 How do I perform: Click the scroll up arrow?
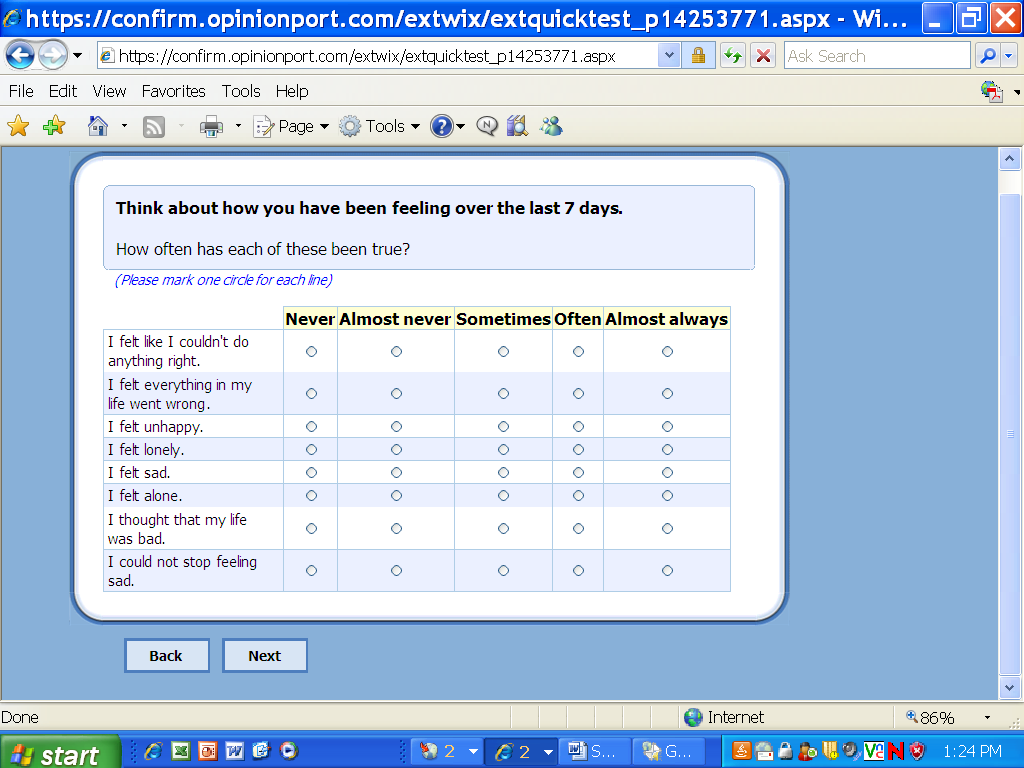tap(1009, 159)
